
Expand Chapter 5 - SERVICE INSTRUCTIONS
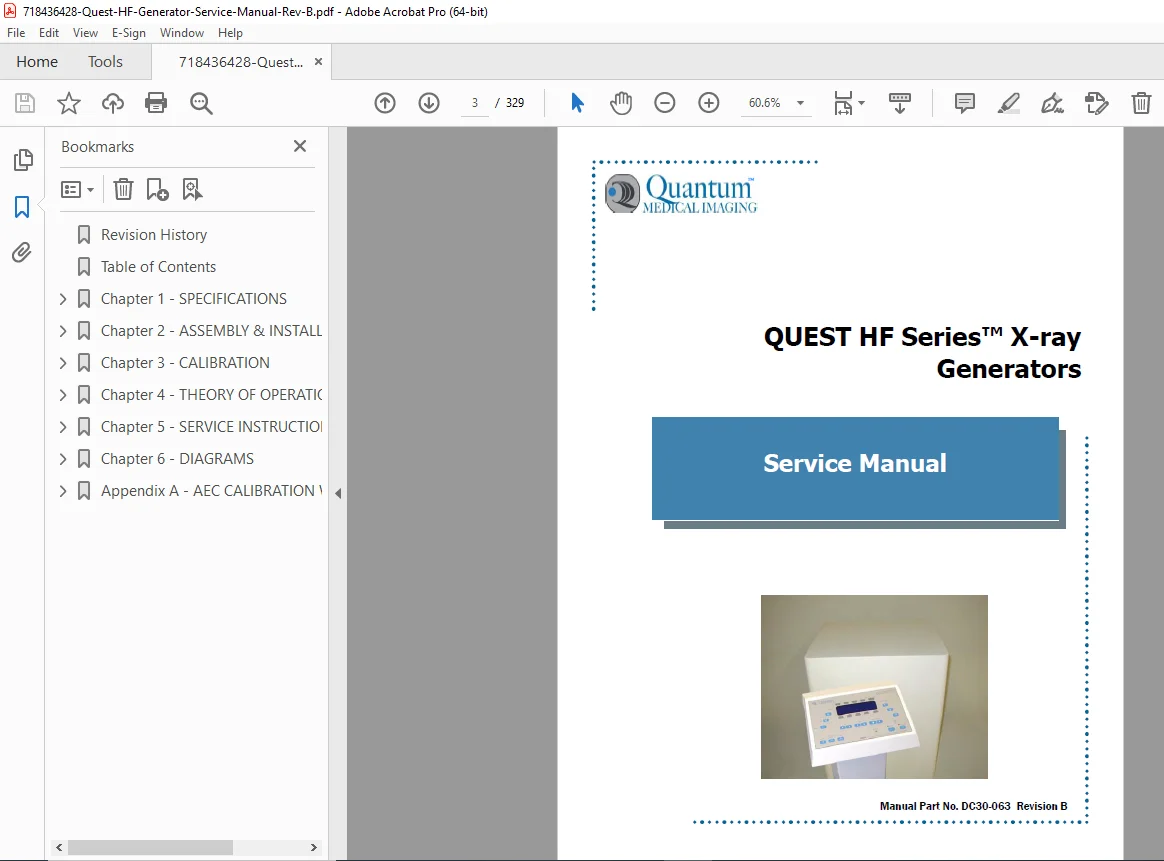coord(63,427)
